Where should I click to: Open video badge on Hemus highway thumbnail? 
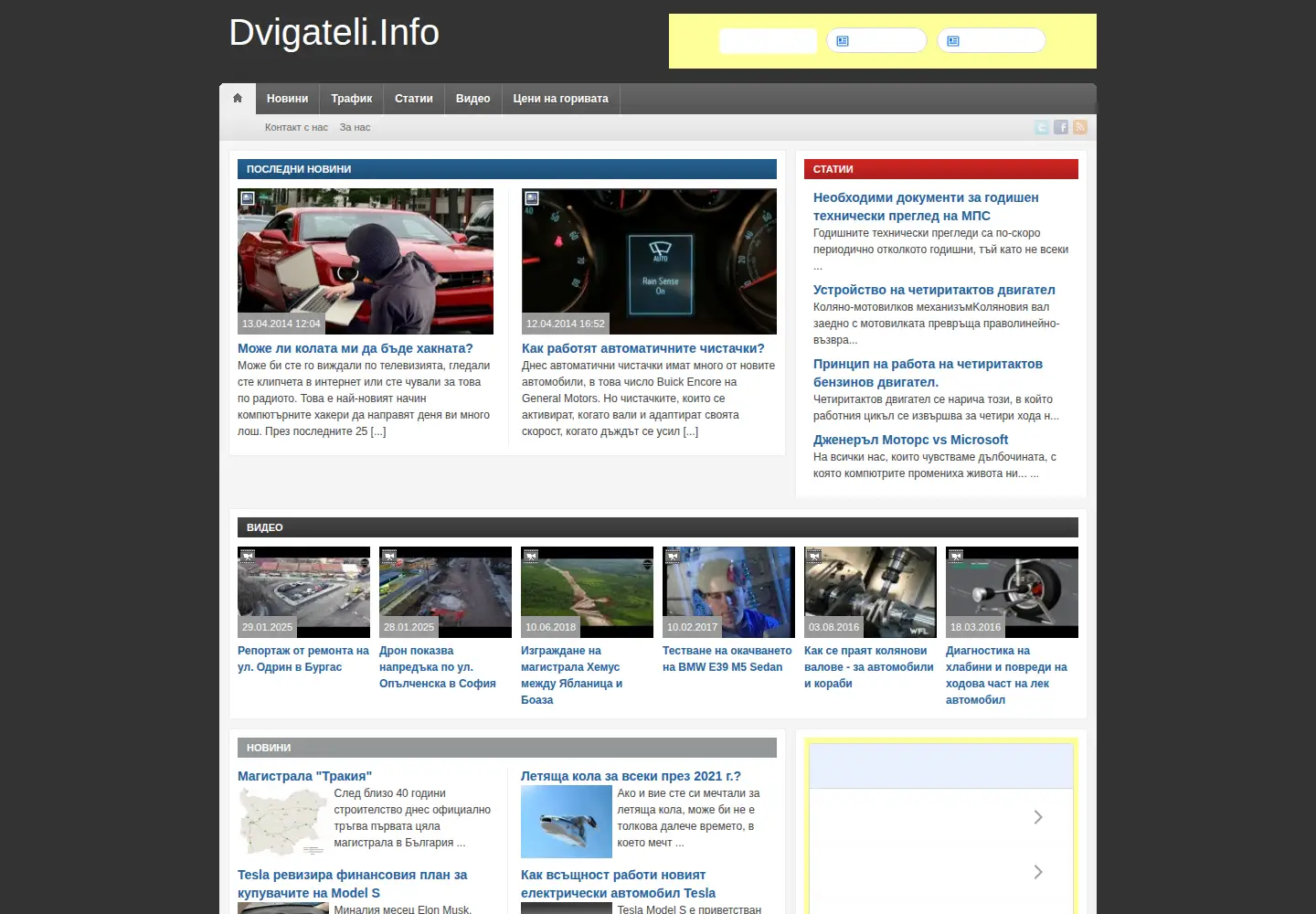coord(531,556)
